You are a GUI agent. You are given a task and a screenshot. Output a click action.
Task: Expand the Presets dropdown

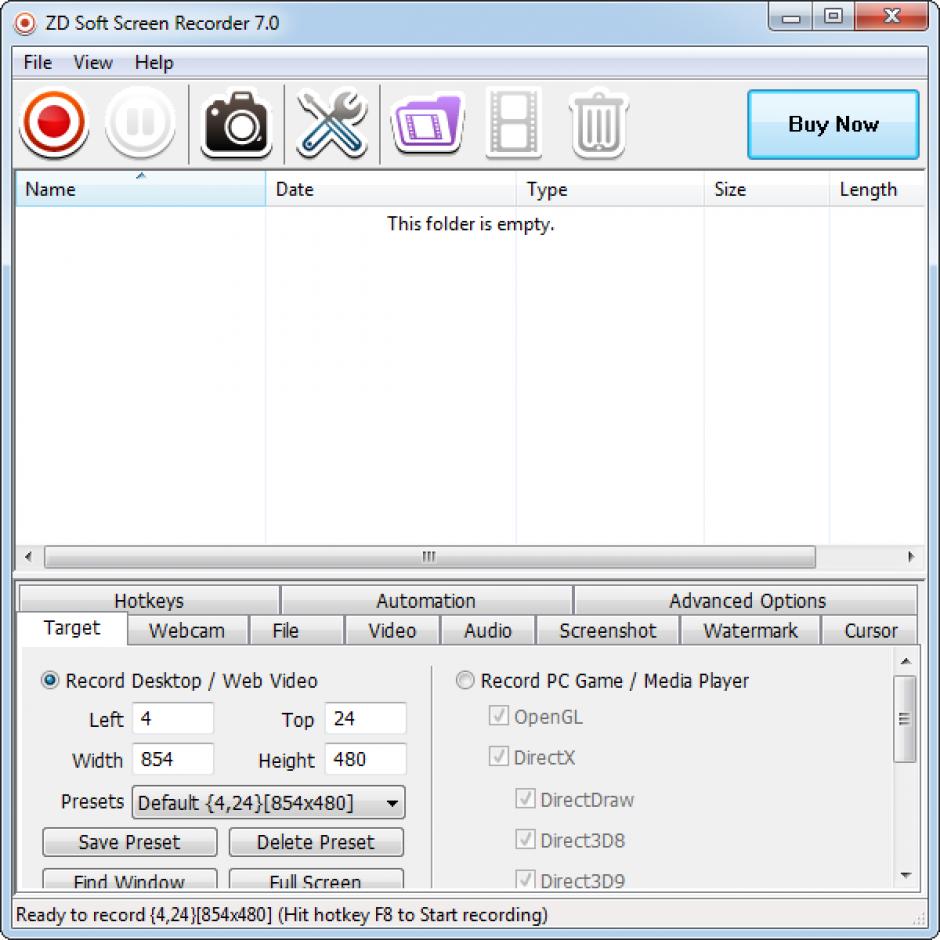tap(269, 802)
